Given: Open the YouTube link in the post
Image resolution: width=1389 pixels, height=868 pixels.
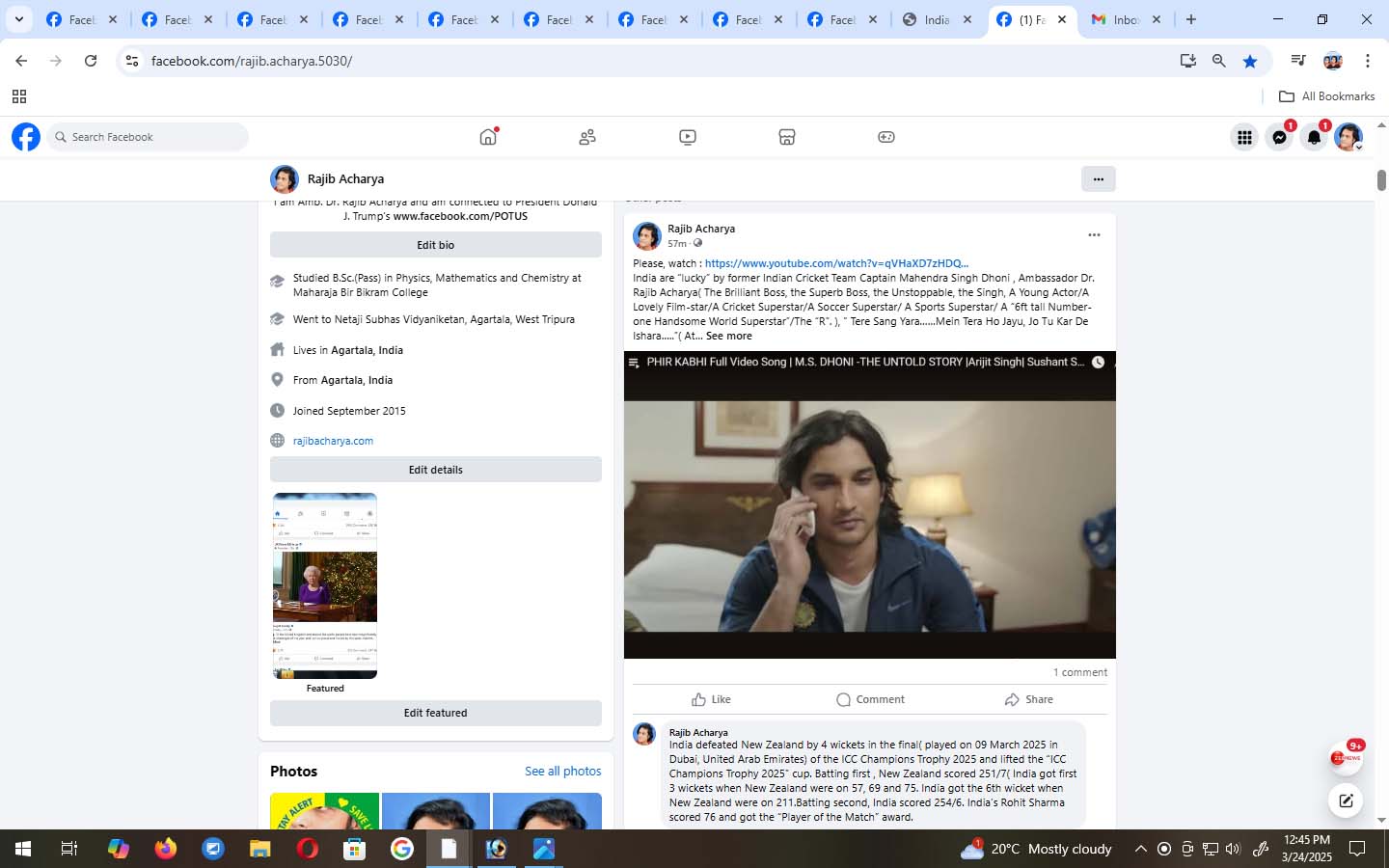Looking at the screenshot, I should 836,263.
